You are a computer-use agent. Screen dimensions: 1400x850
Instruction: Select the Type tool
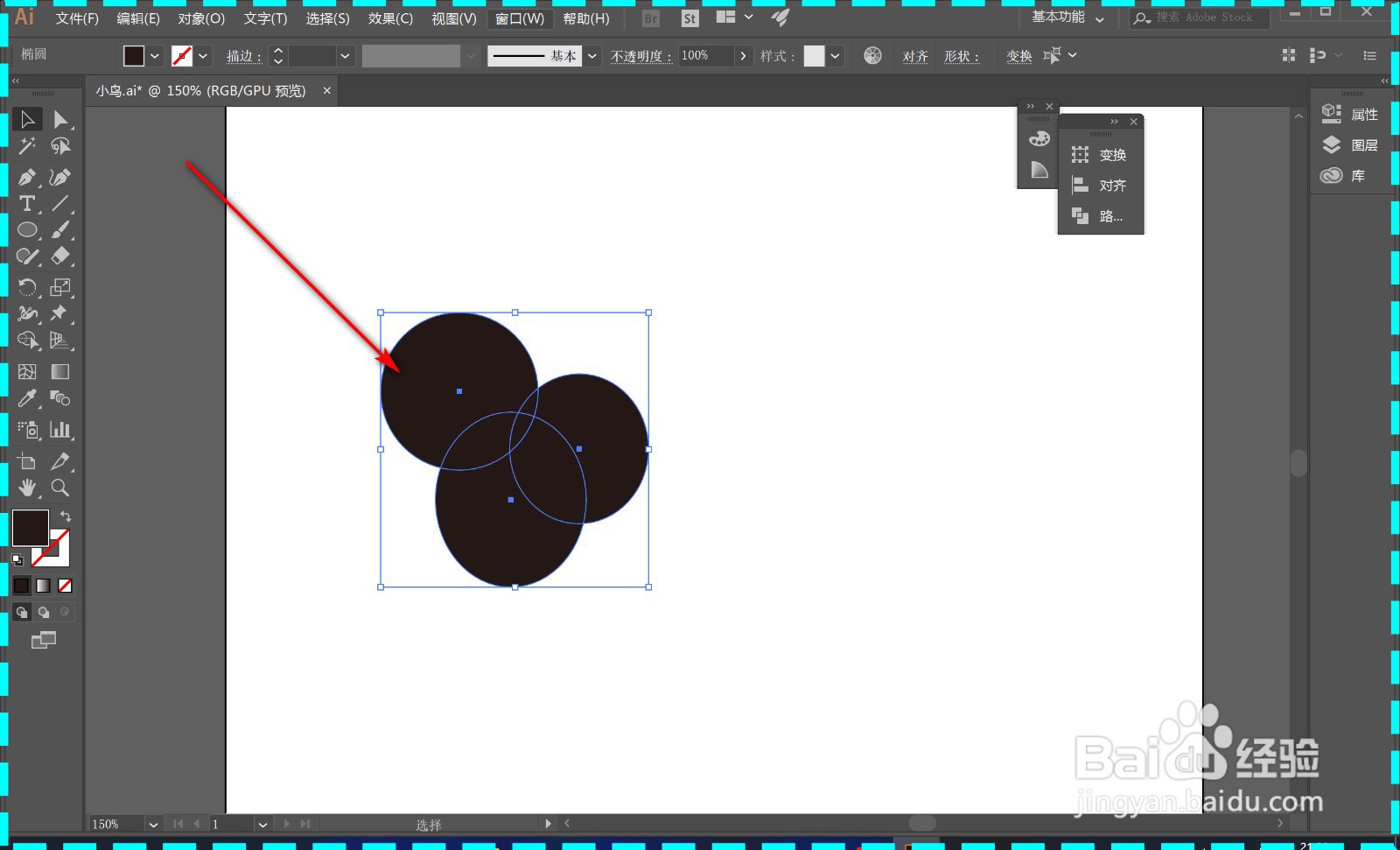point(27,203)
